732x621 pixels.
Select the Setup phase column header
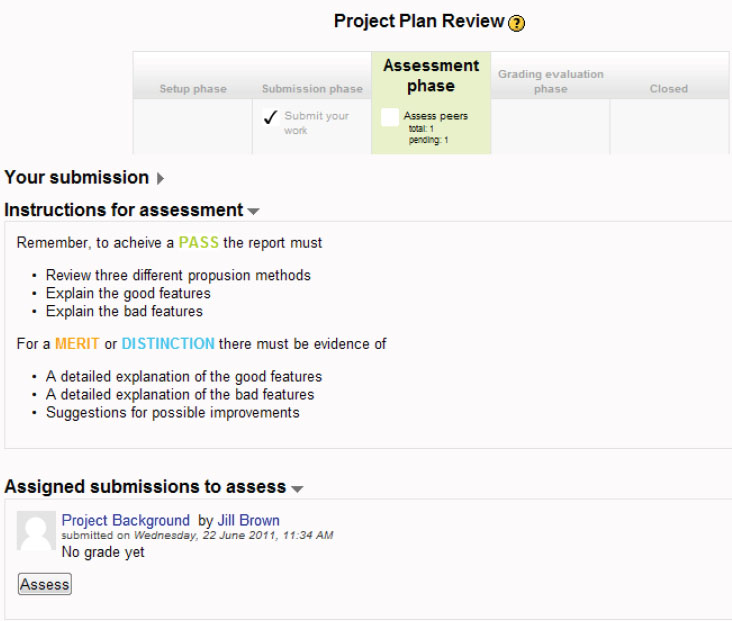[x=193, y=89]
